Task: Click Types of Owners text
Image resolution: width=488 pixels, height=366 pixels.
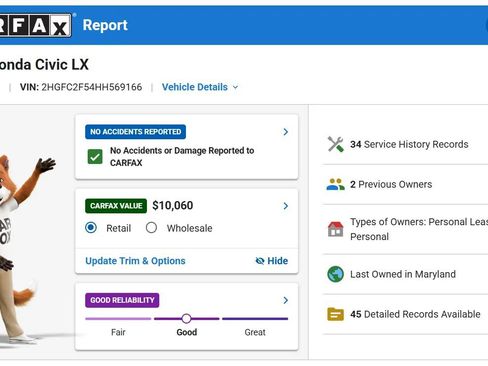Action: [419, 229]
